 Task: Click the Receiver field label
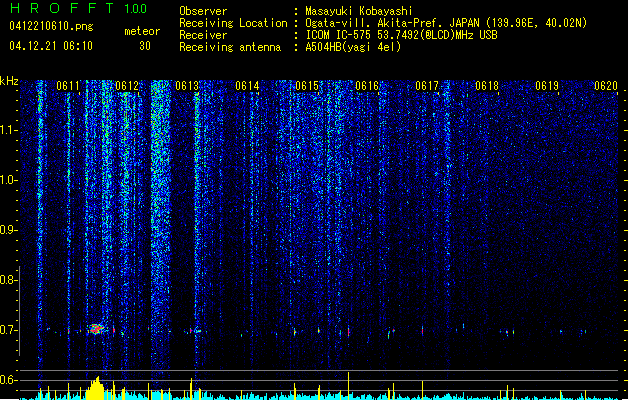click(203, 35)
